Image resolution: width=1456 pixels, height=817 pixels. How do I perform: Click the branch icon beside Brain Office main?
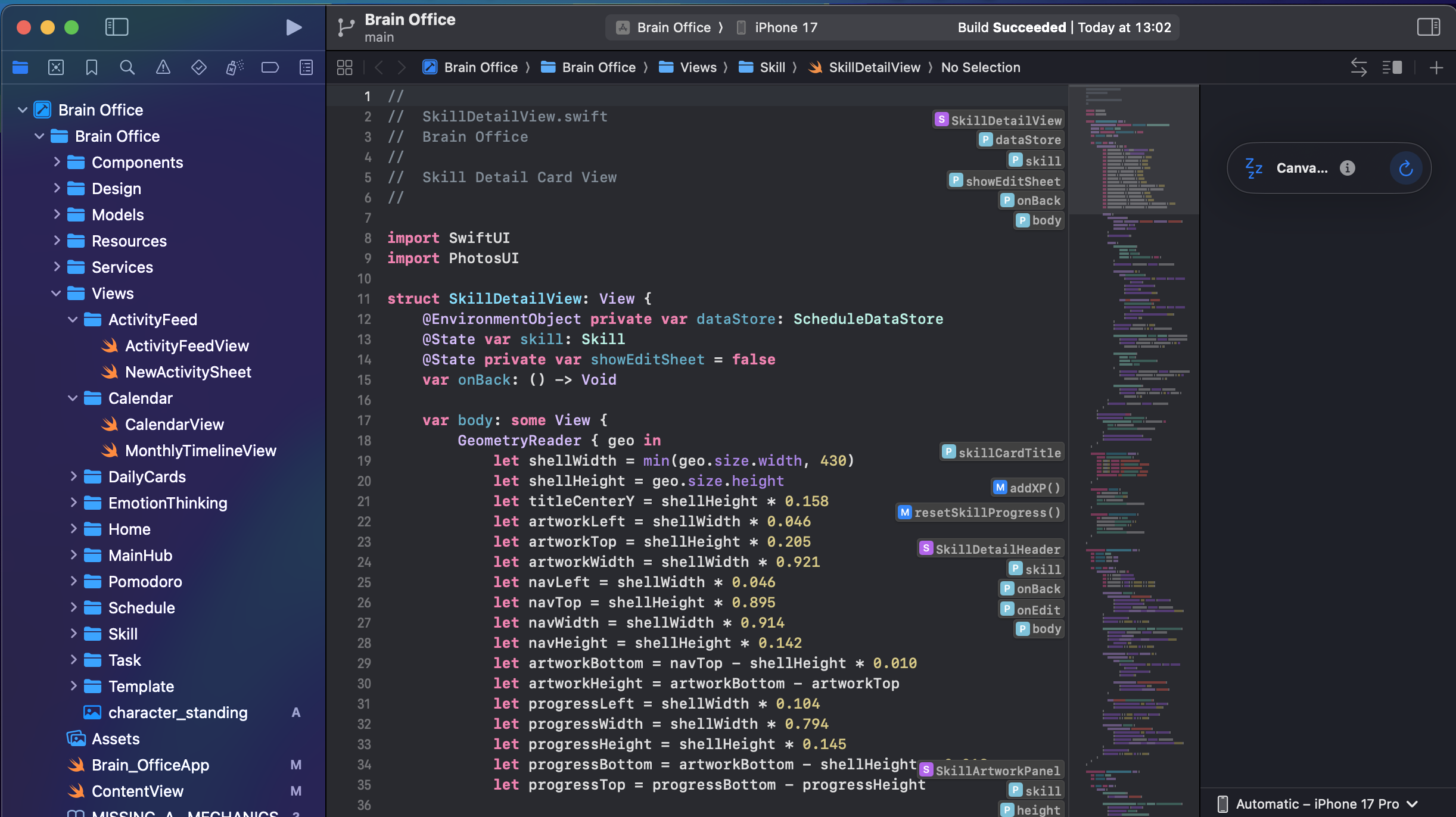click(x=346, y=27)
